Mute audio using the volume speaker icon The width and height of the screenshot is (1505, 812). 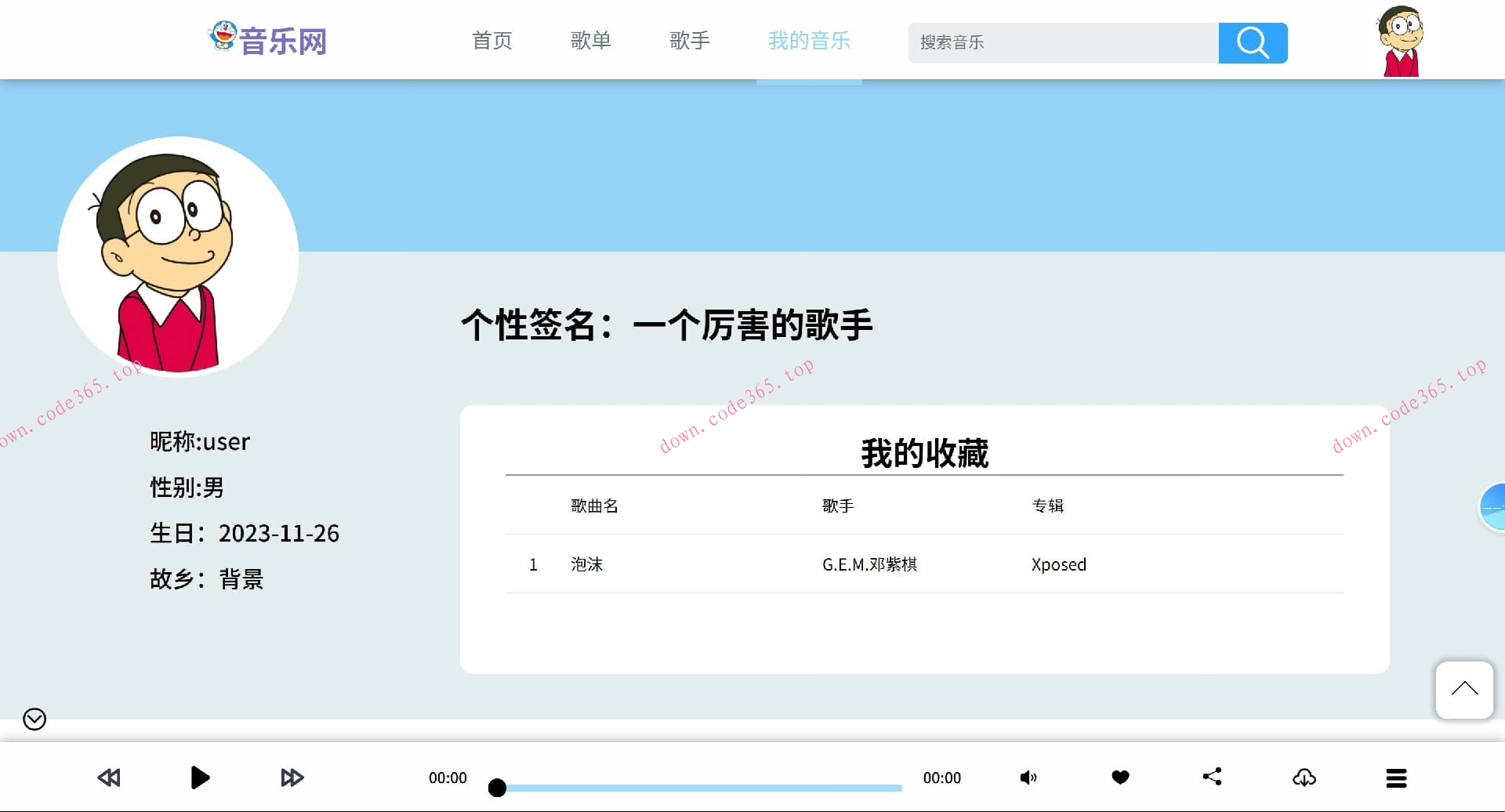click(1028, 778)
